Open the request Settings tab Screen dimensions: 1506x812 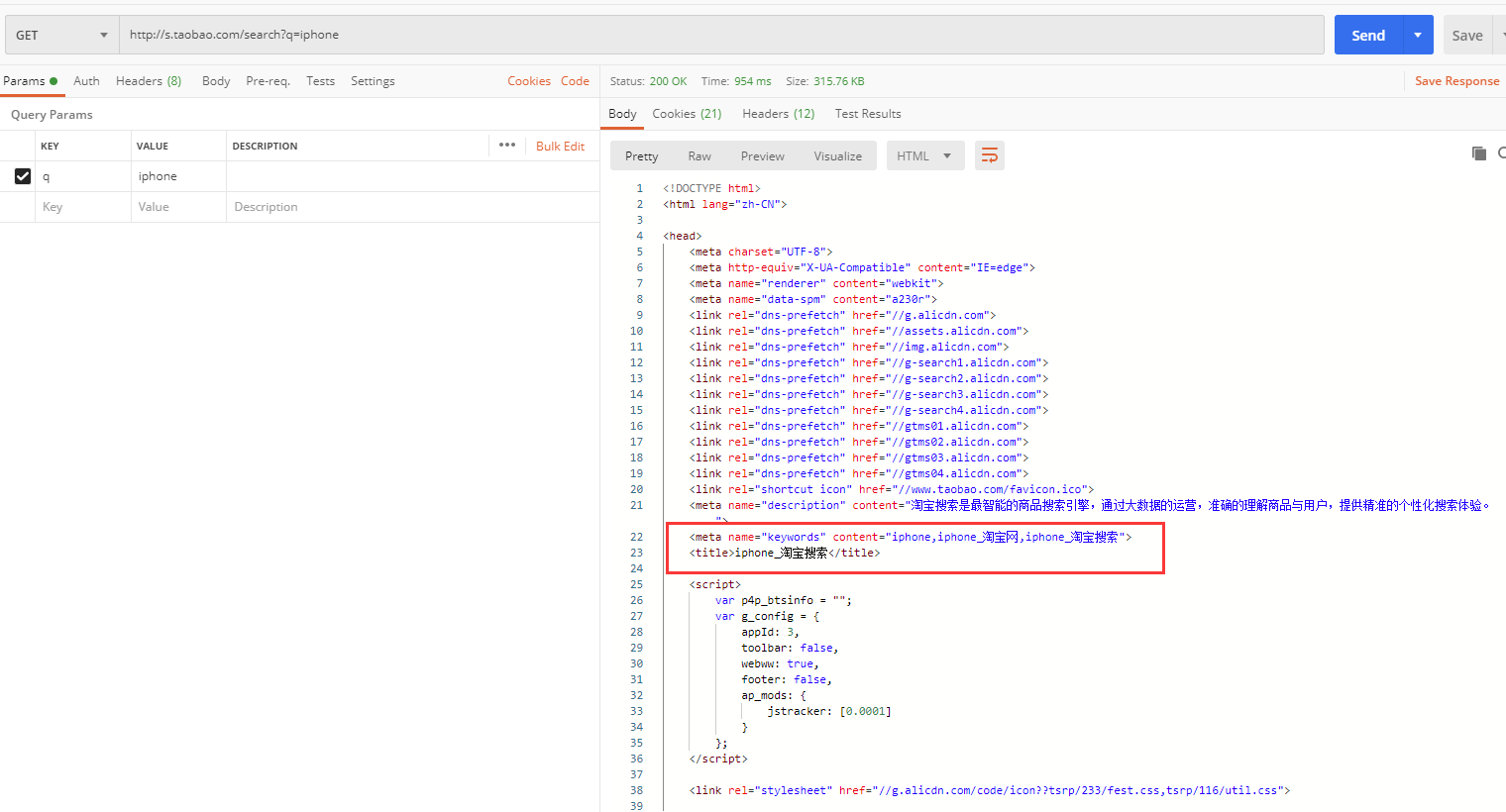(x=373, y=81)
